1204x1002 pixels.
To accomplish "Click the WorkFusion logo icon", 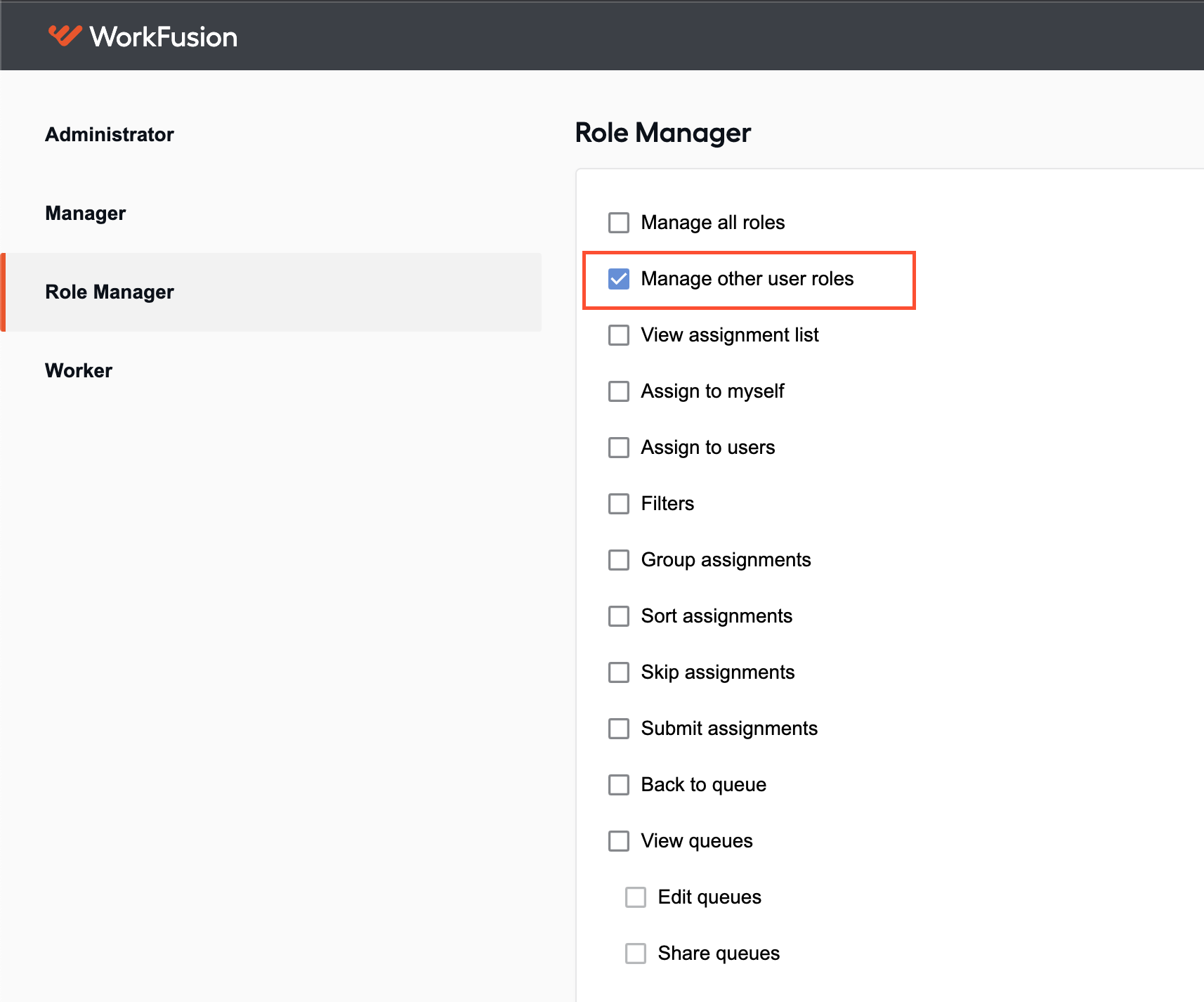I will click(65, 35).
